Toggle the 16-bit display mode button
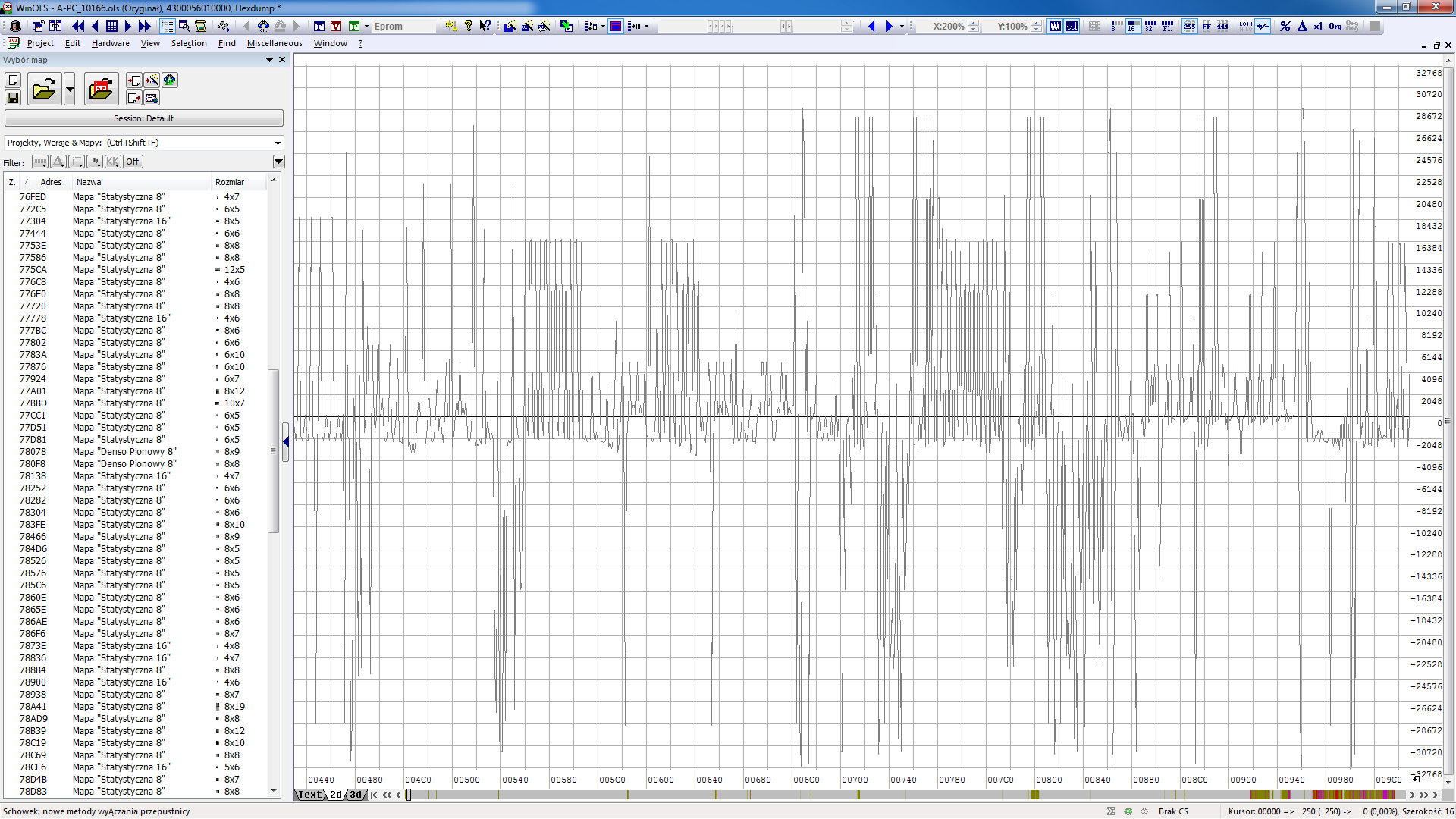The image size is (1456, 819). [1132, 26]
